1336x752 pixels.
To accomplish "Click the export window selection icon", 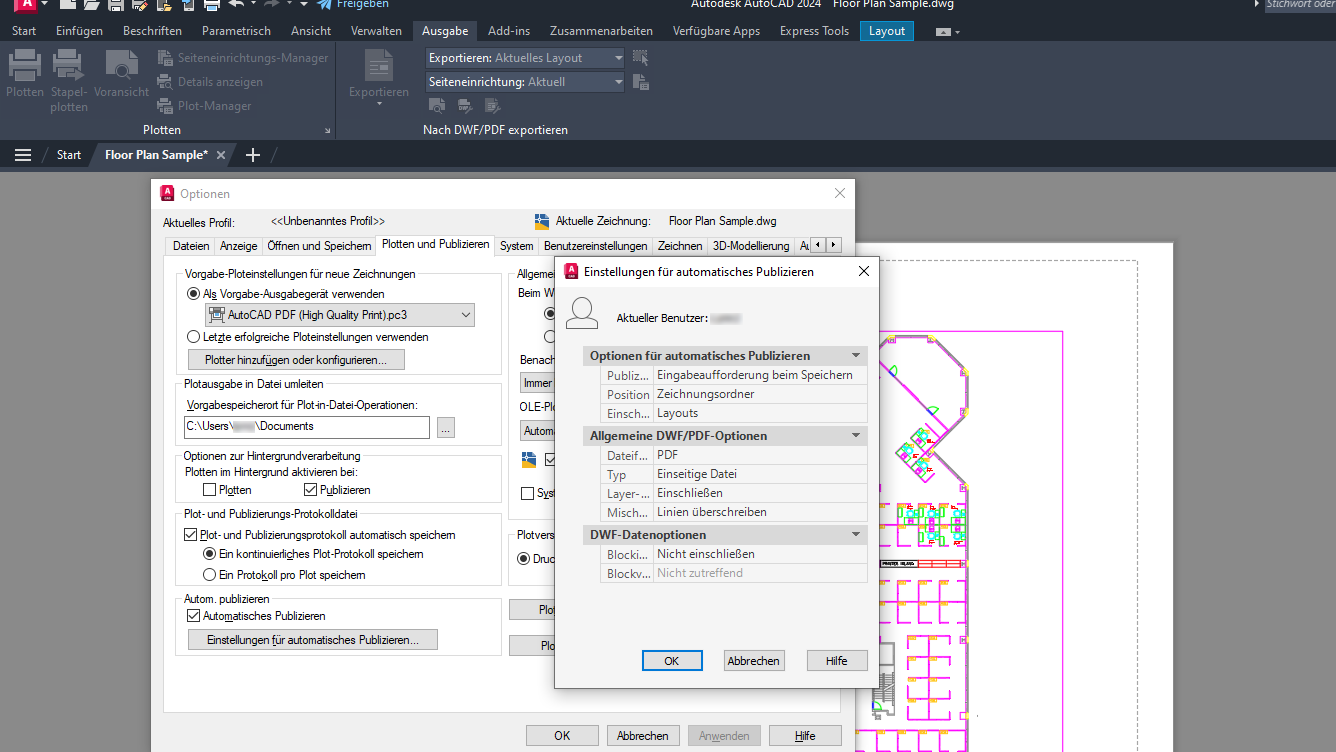I will tap(641, 58).
